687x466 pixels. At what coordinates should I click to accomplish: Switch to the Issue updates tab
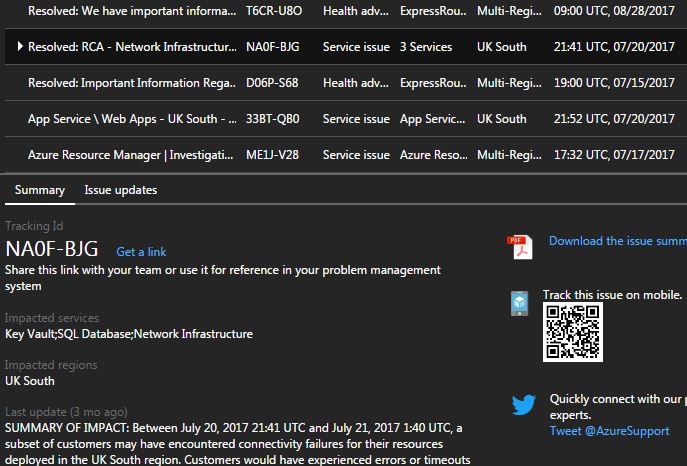pos(120,190)
